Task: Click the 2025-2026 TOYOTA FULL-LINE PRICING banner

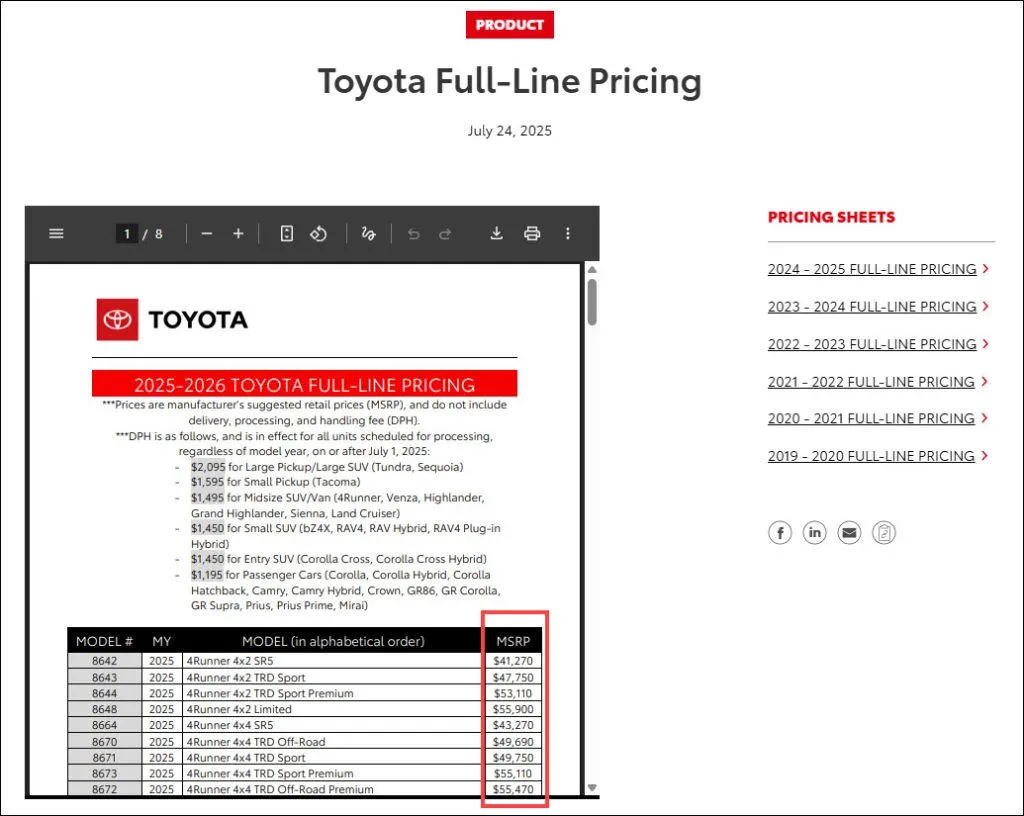Action: pyautogui.click(x=304, y=384)
